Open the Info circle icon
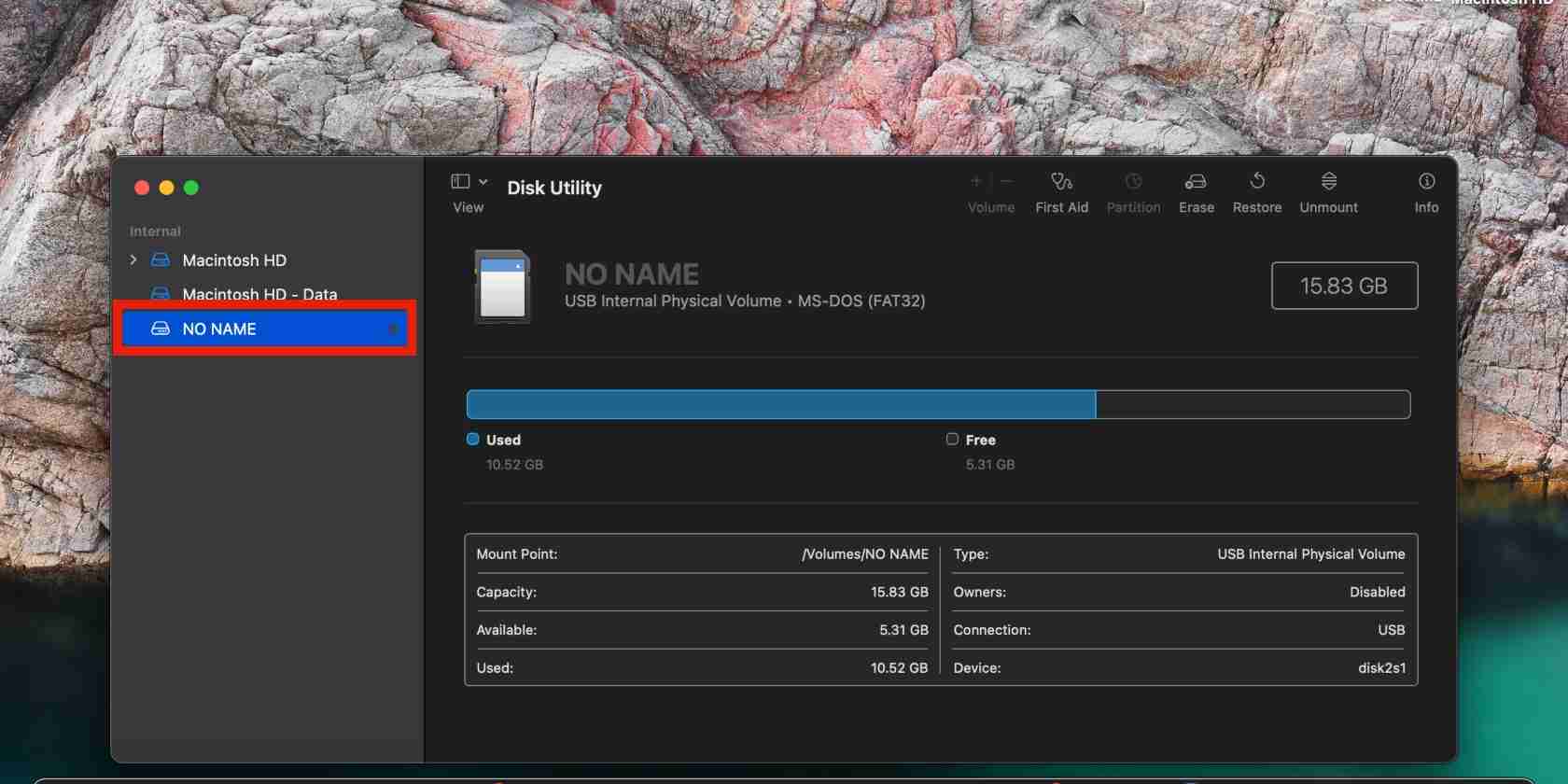The width and height of the screenshot is (1568, 784). (1426, 181)
